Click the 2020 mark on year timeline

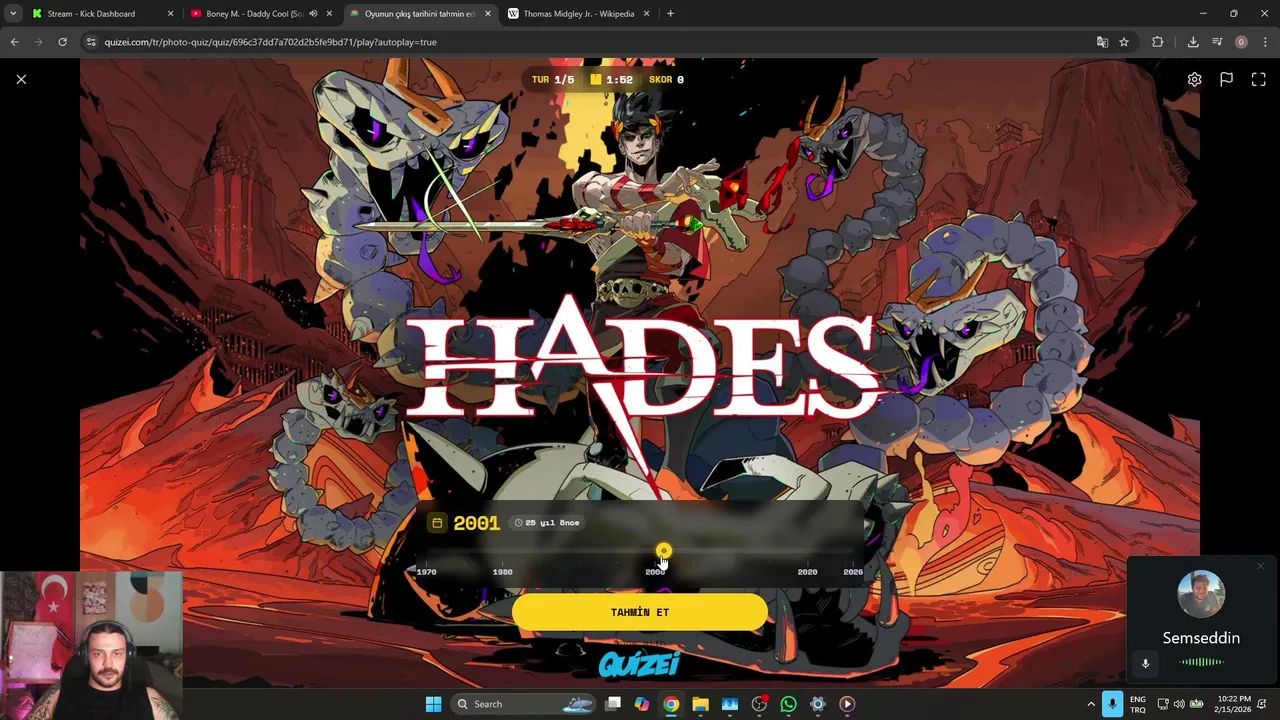click(x=807, y=572)
